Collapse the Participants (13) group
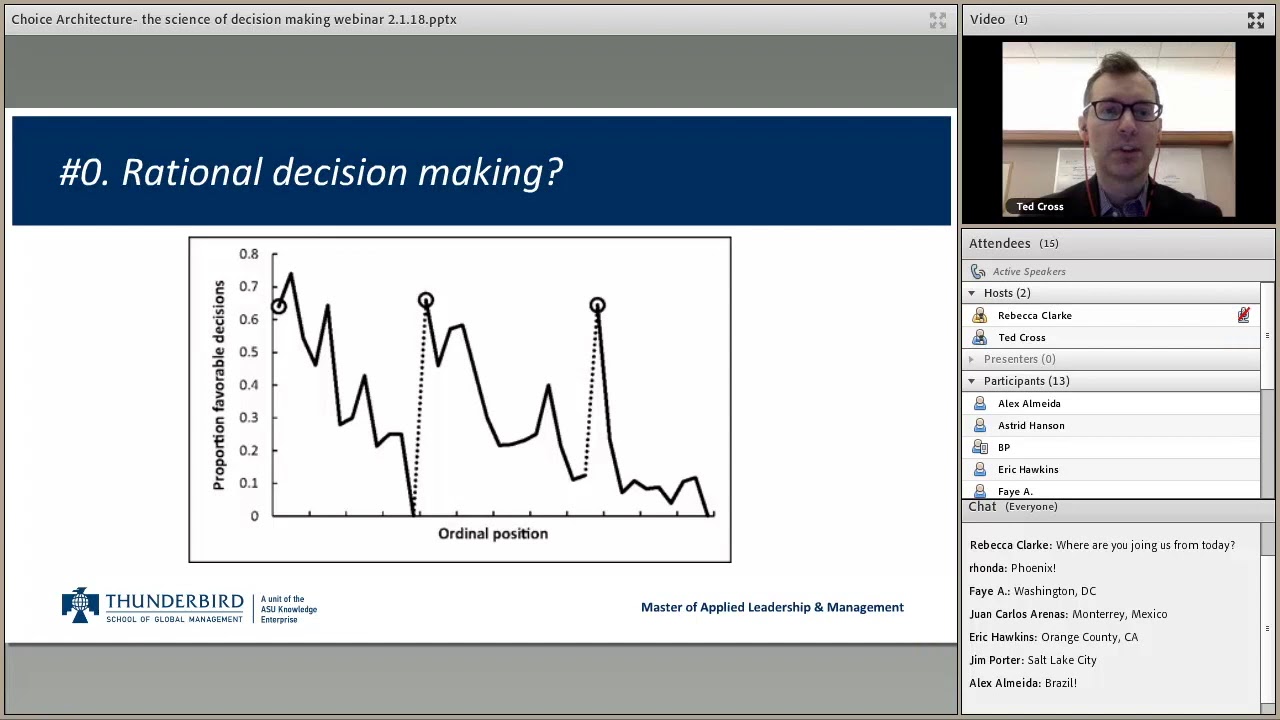Viewport: 1280px width, 720px height. point(971,381)
